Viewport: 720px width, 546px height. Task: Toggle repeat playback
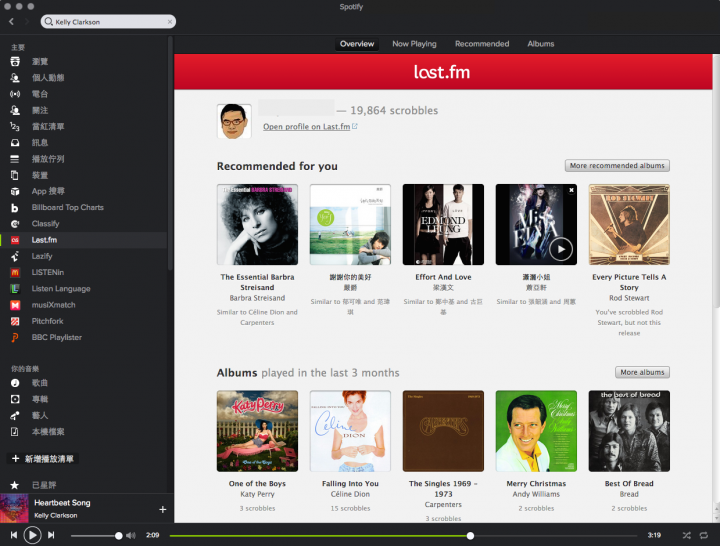tap(703, 535)
